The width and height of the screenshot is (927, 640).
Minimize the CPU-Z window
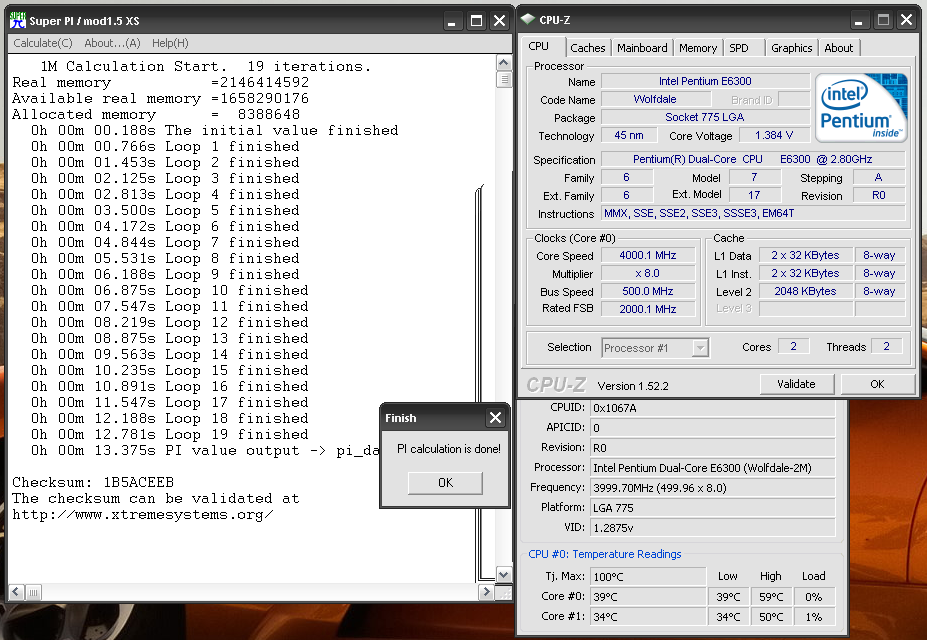pyautogui.click(x=858, y=21)
